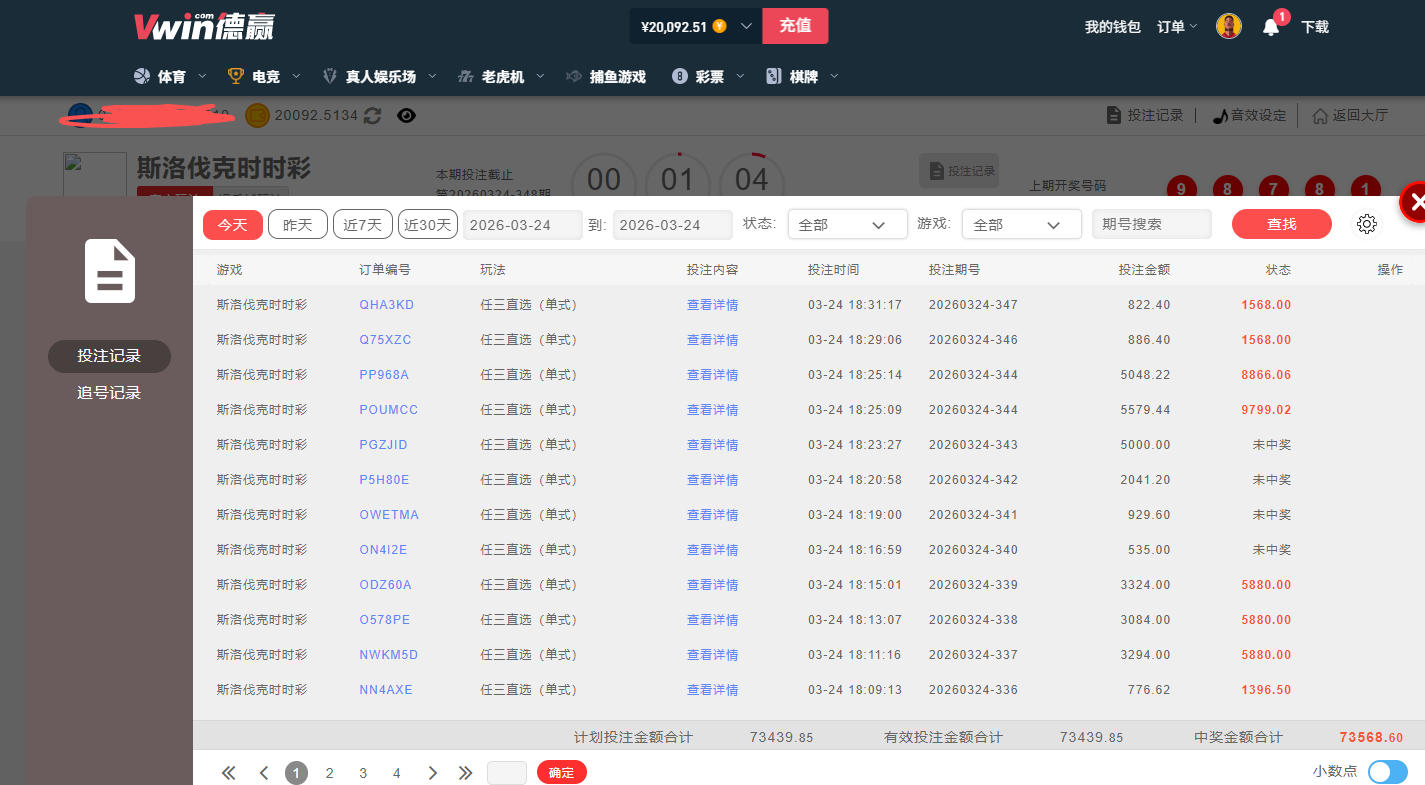
Task: Toggle balance visibility eye icon
Action: [x=406, y=116]
